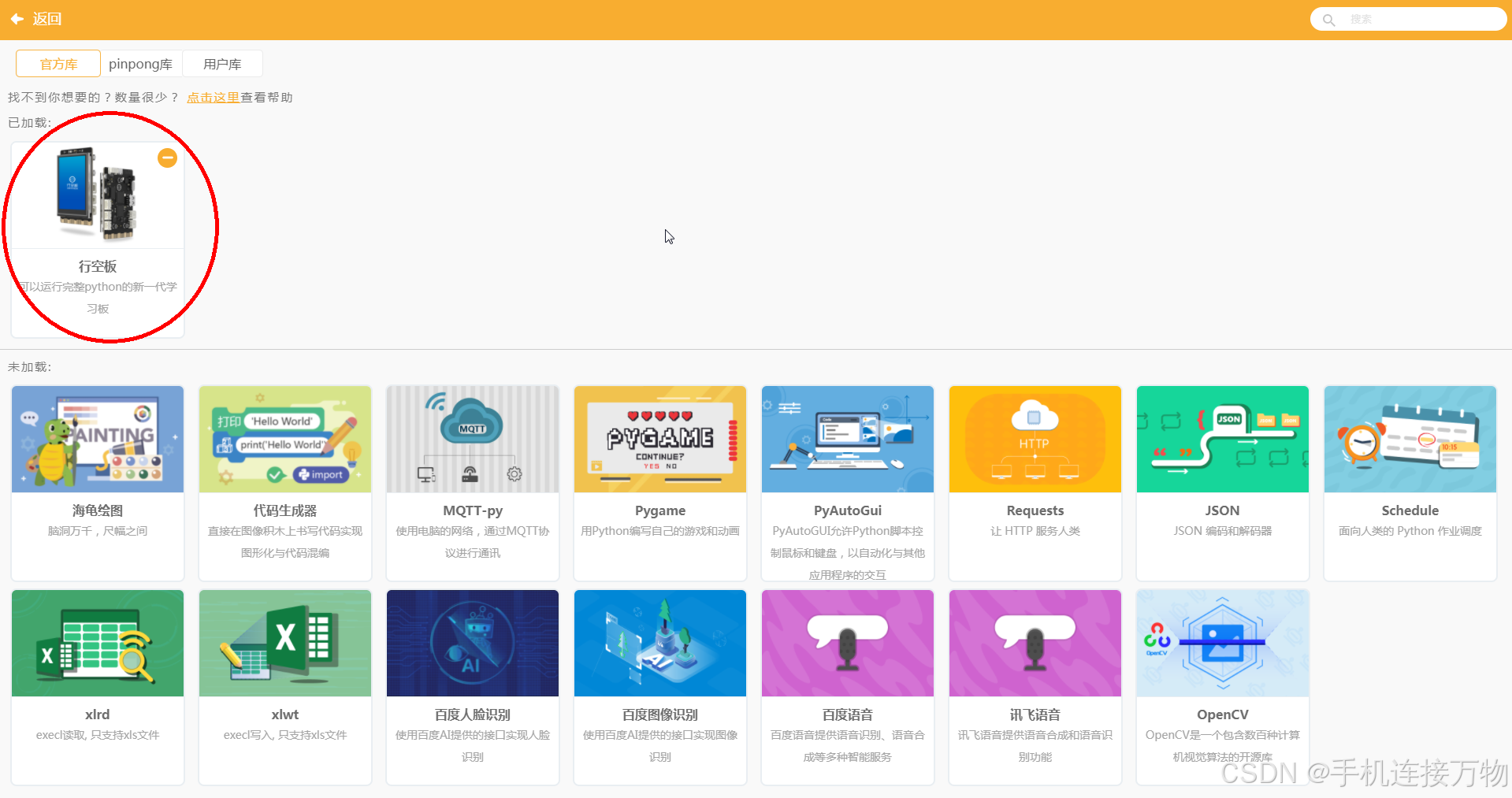
Task: Load the Requests HTTP library thumbnail
Action: click(1035, 439)
